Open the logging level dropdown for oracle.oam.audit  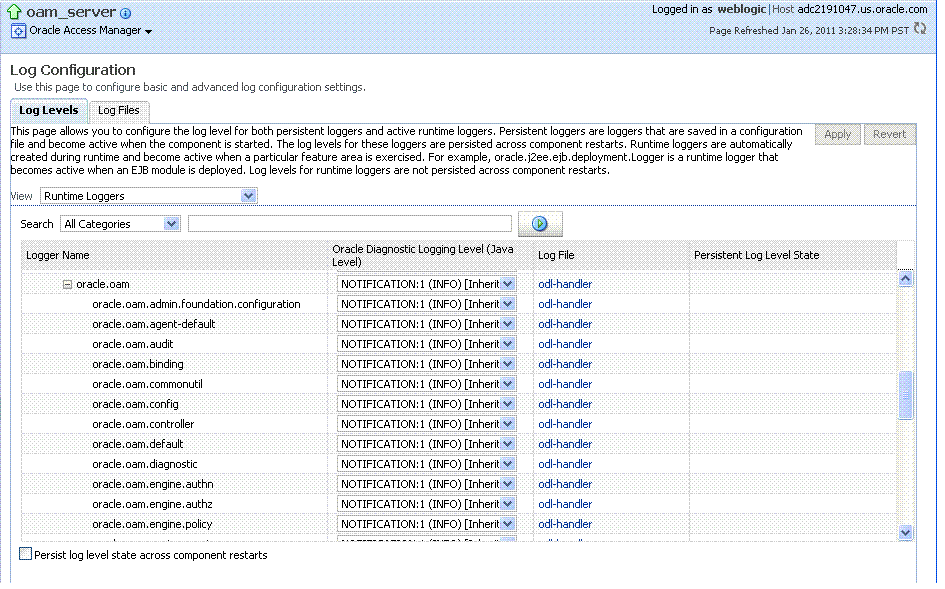coord(509,344)
